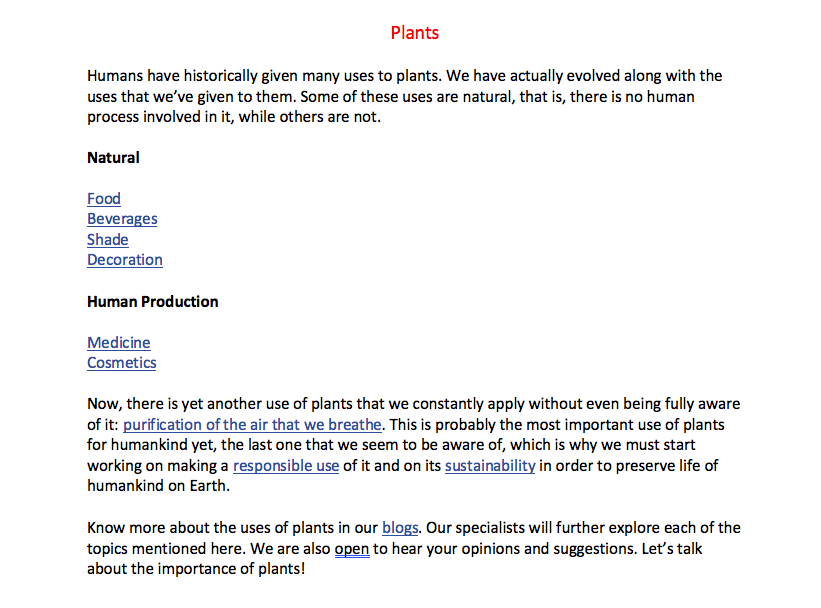Open the Decoration link
Viewport: 821px width, 608px height.
coord(125,260)
